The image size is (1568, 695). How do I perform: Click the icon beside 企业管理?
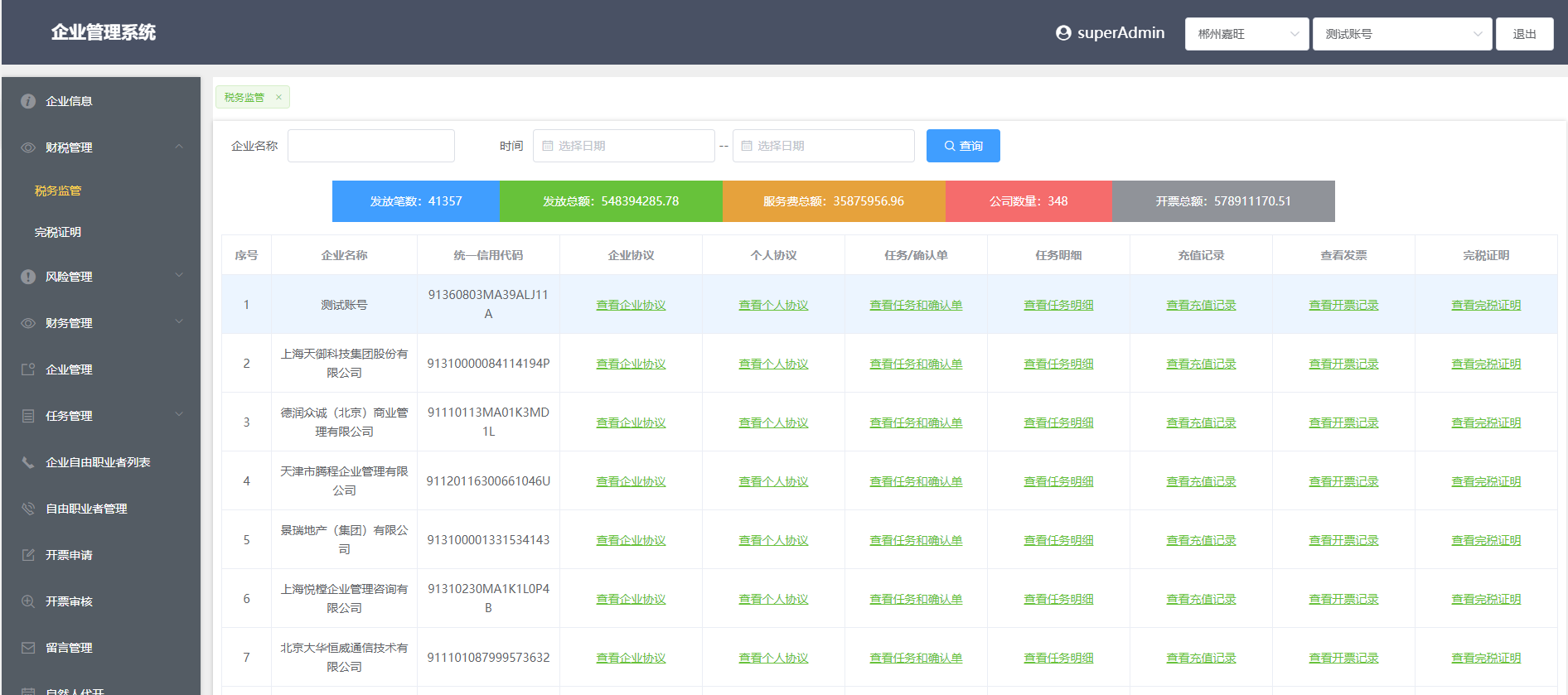click(x=28, y=369)
